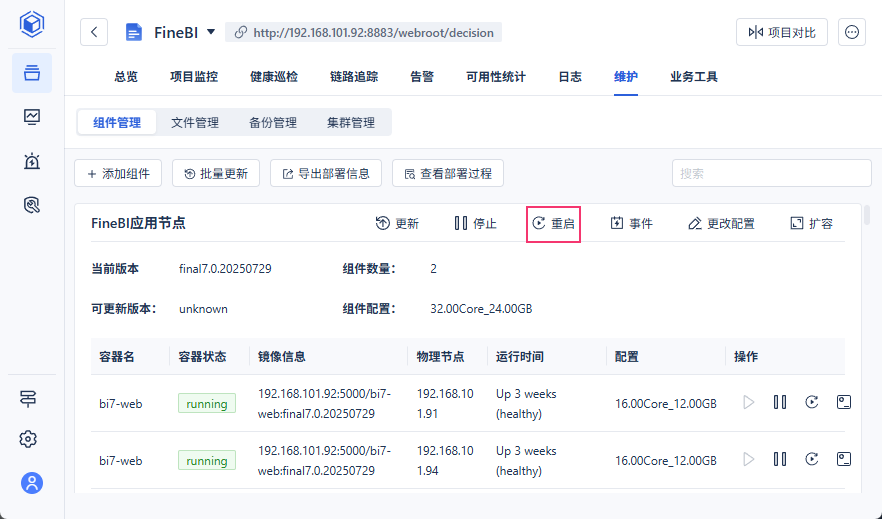Image resolution: width=882 pixels, height=519 pixels.
Task: Click the FineBI document icon
Action: click(133, 32)
